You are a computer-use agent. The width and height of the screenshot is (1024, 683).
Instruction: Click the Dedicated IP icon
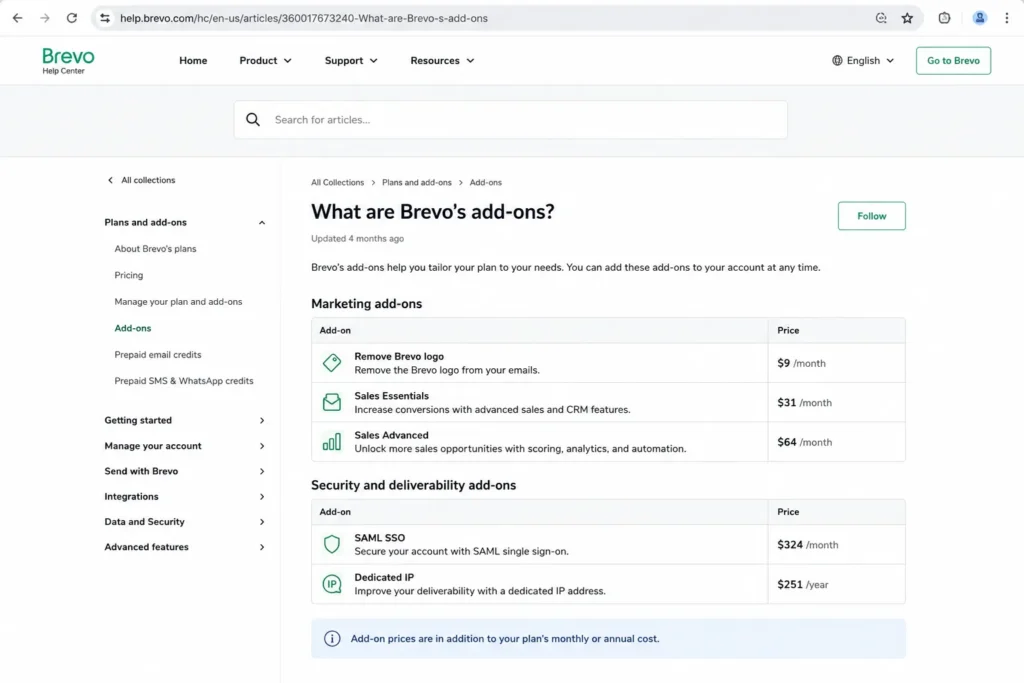332,584
